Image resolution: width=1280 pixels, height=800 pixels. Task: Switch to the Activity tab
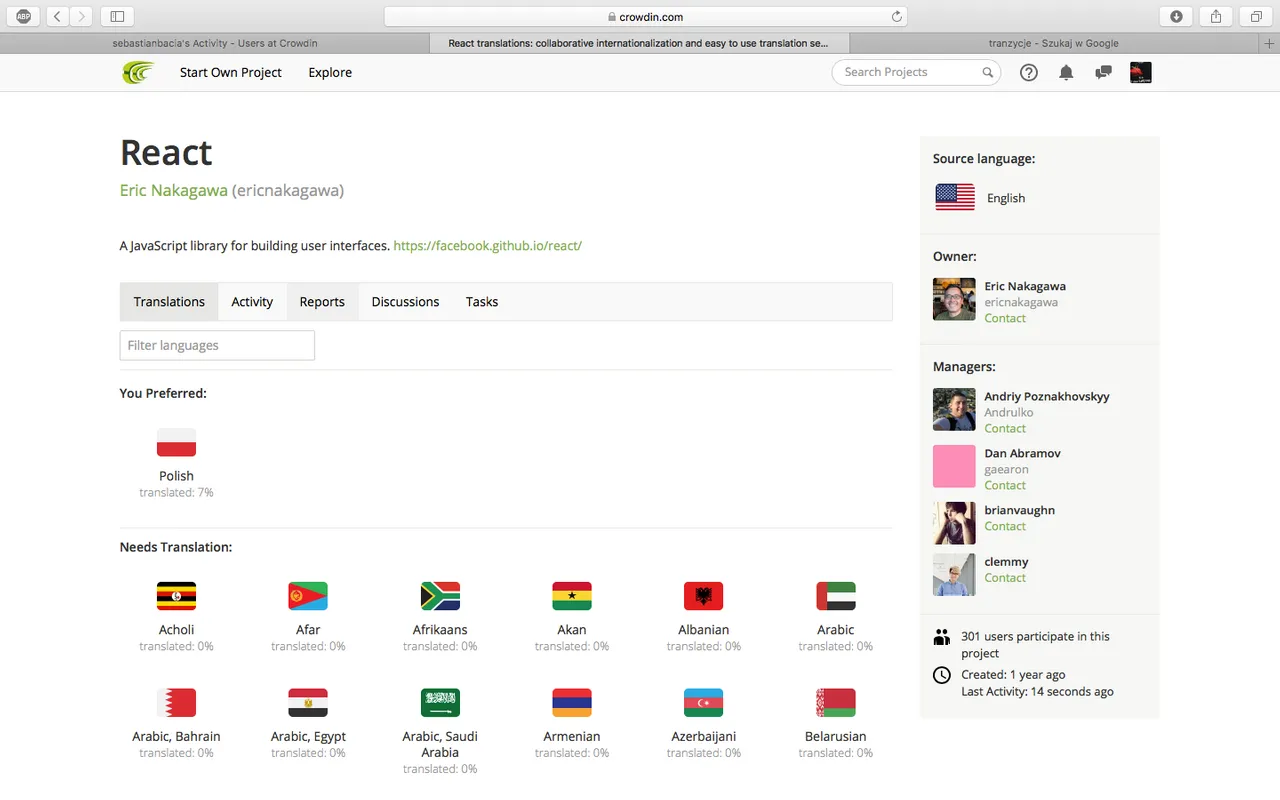coord(252,302)
